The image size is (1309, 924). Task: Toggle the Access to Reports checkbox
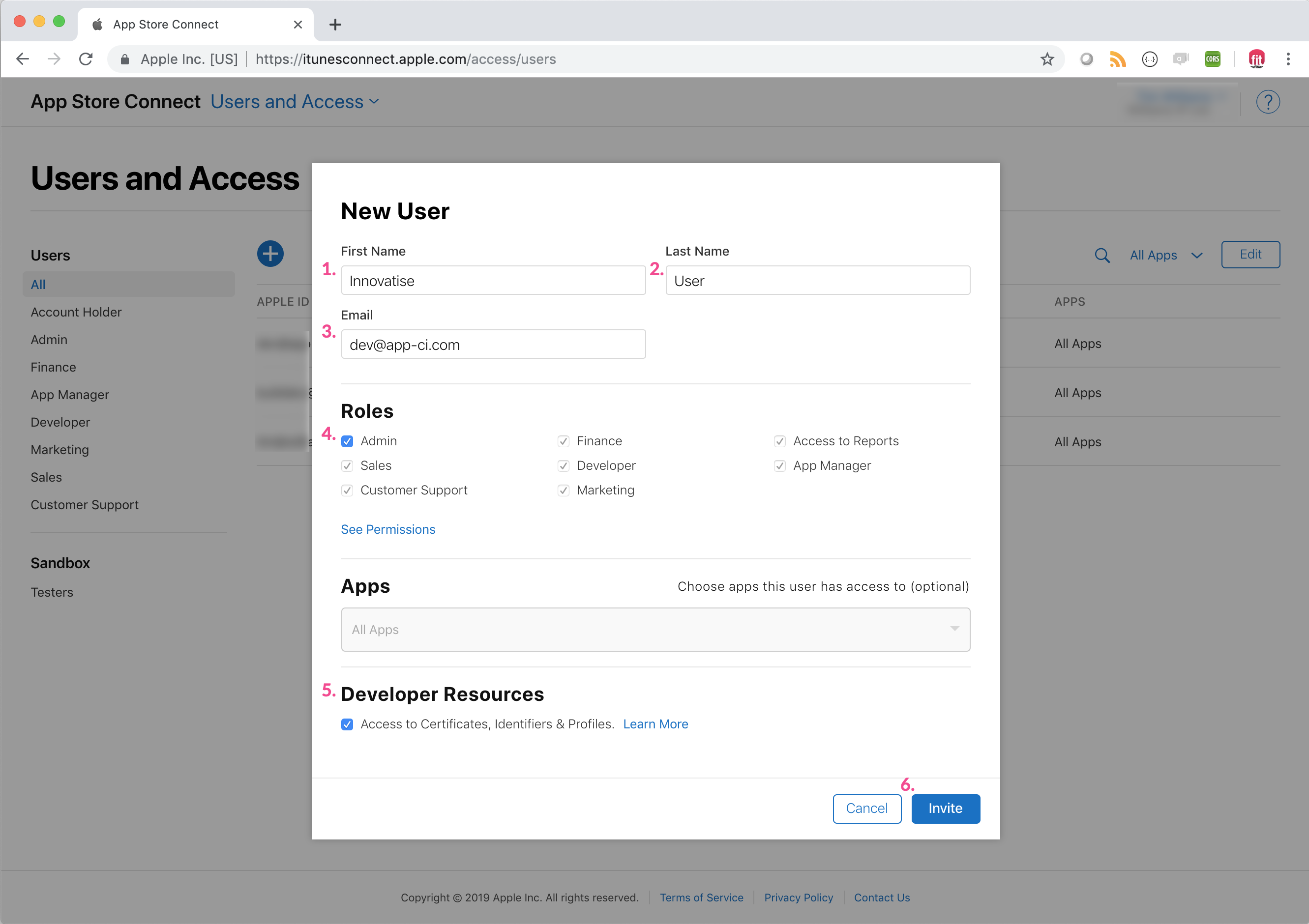[x=780, y=441]
